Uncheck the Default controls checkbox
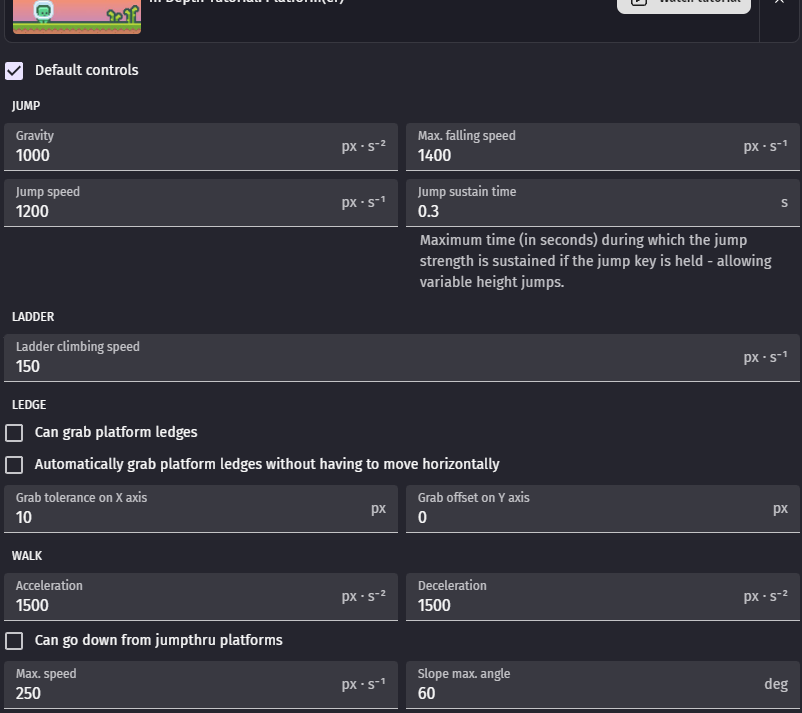802x713 pixels. (x=14, y=70)
